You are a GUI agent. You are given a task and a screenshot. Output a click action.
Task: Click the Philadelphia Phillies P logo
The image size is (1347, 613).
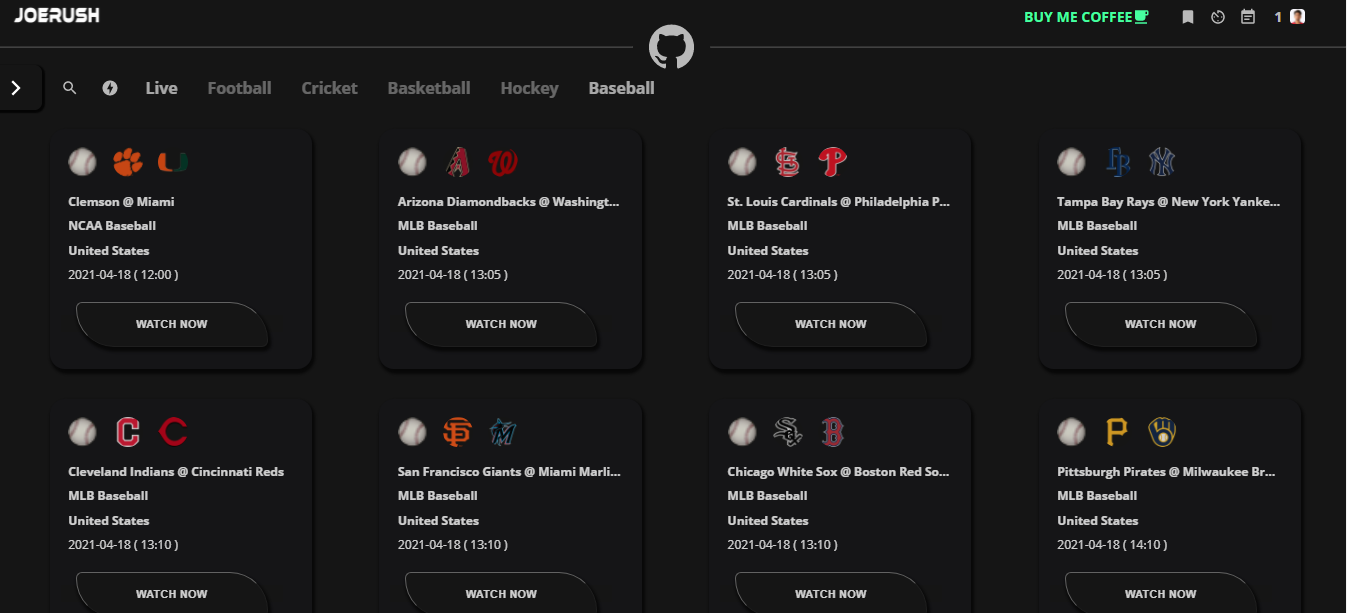pos(832,162)
